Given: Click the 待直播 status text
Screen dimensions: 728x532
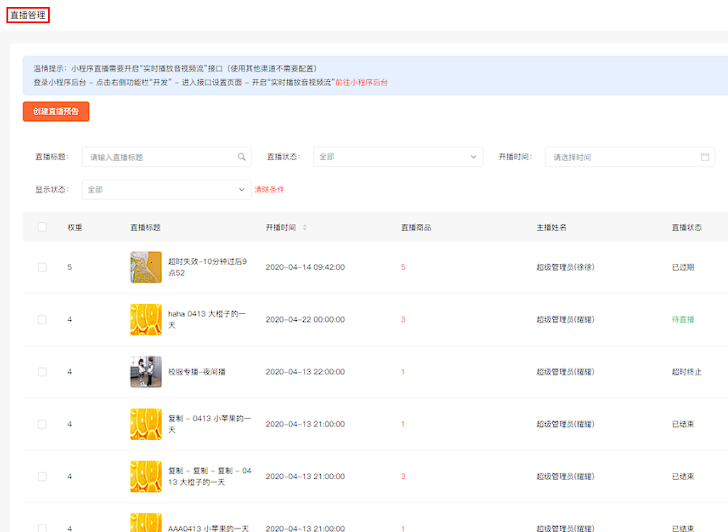Looking at the screenshot, I should coord(683,319).
